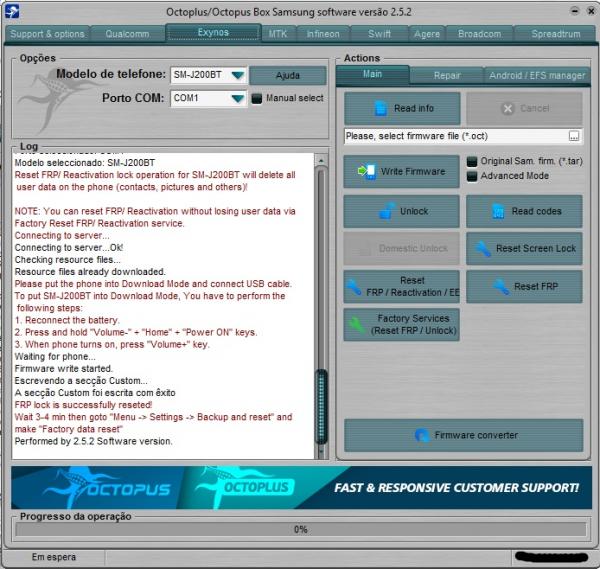Check Original Sam. firm. (*.tar) option
This screenshot has width=600, height=569.
[472, 161]
